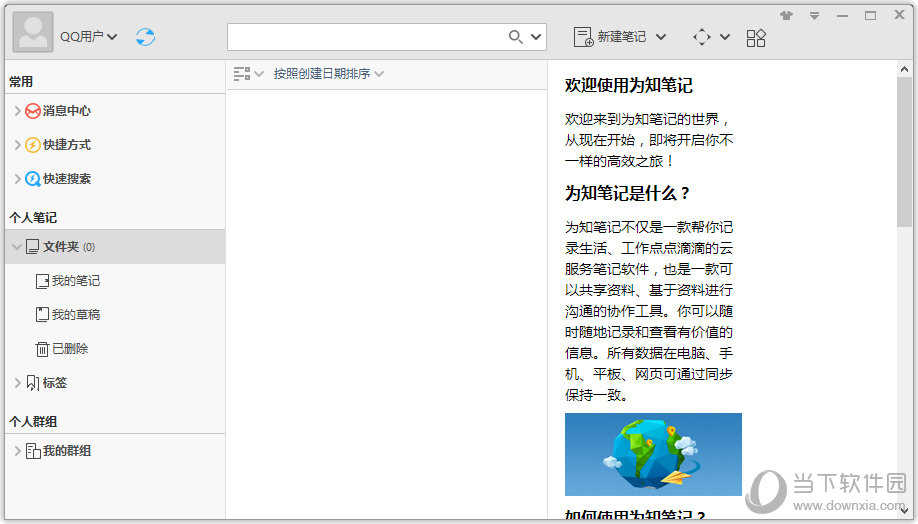This screenshot has width=918, height=524.
Task: Open the 新建笔记 dropdown arrow
Action: coord(661,37)
